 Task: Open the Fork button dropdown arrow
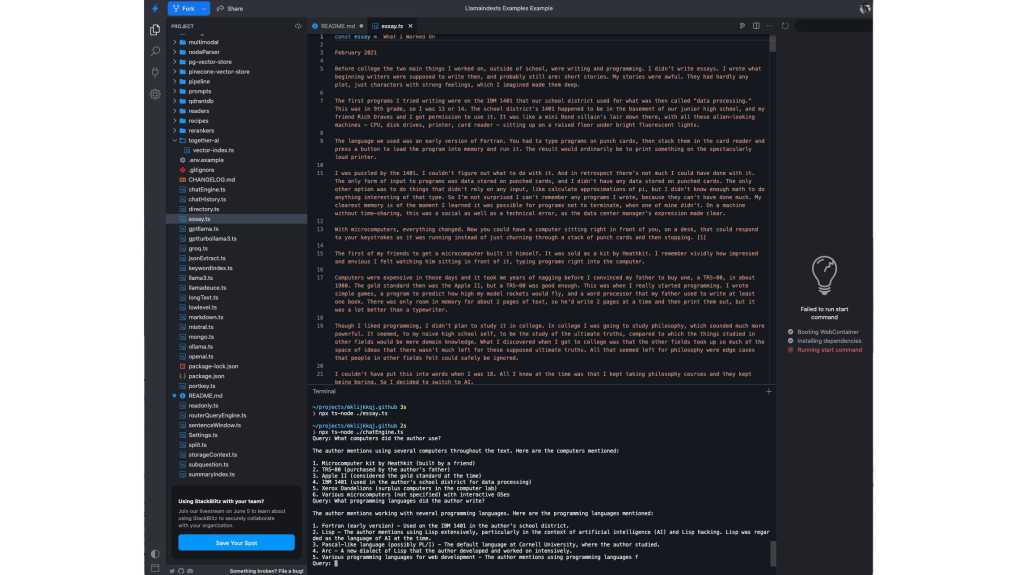(x=203, y=8)
